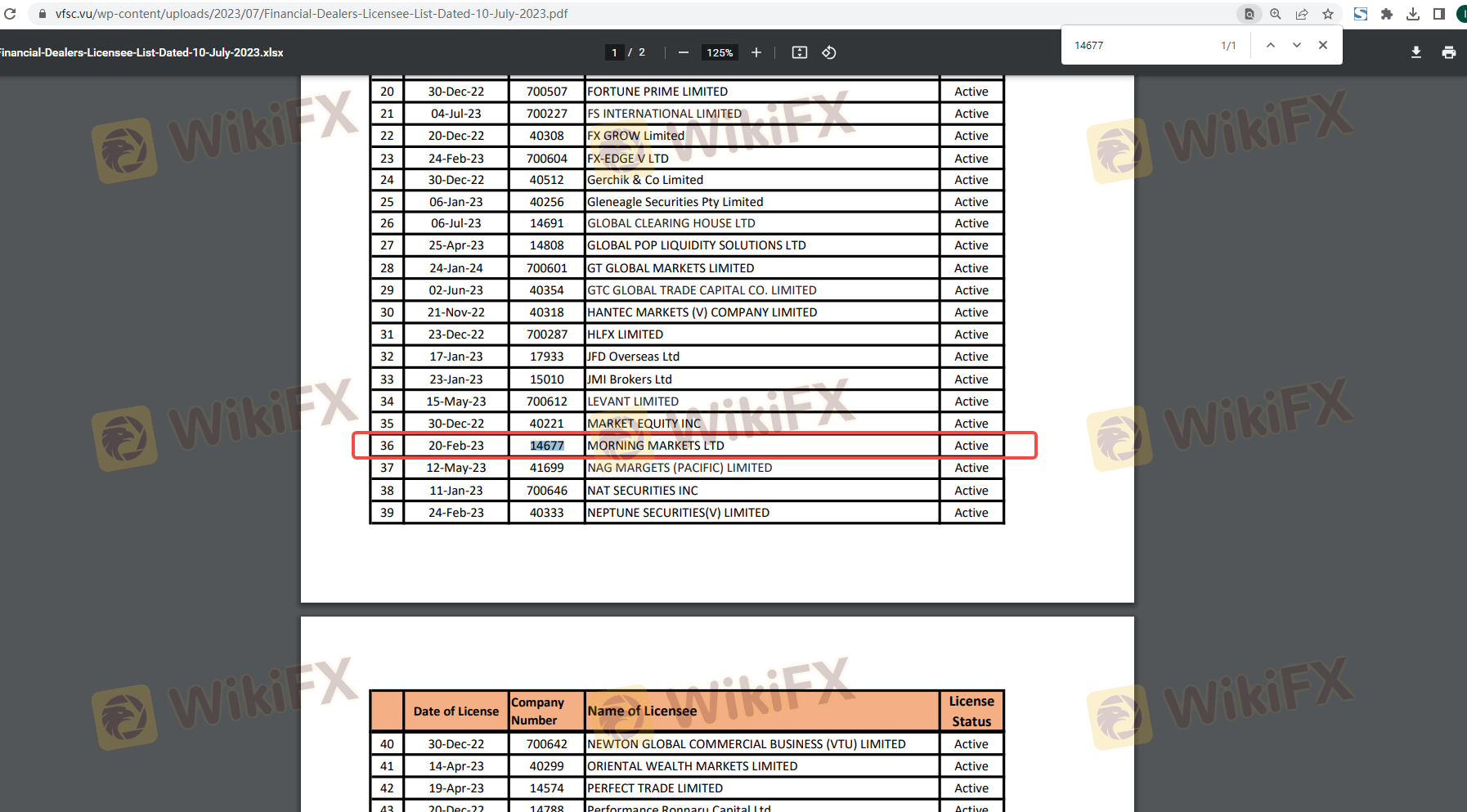Viewport: 1467px width, 812px height.
Task: Edit the find box containing 14677
Action: (x=1141, y=46)
